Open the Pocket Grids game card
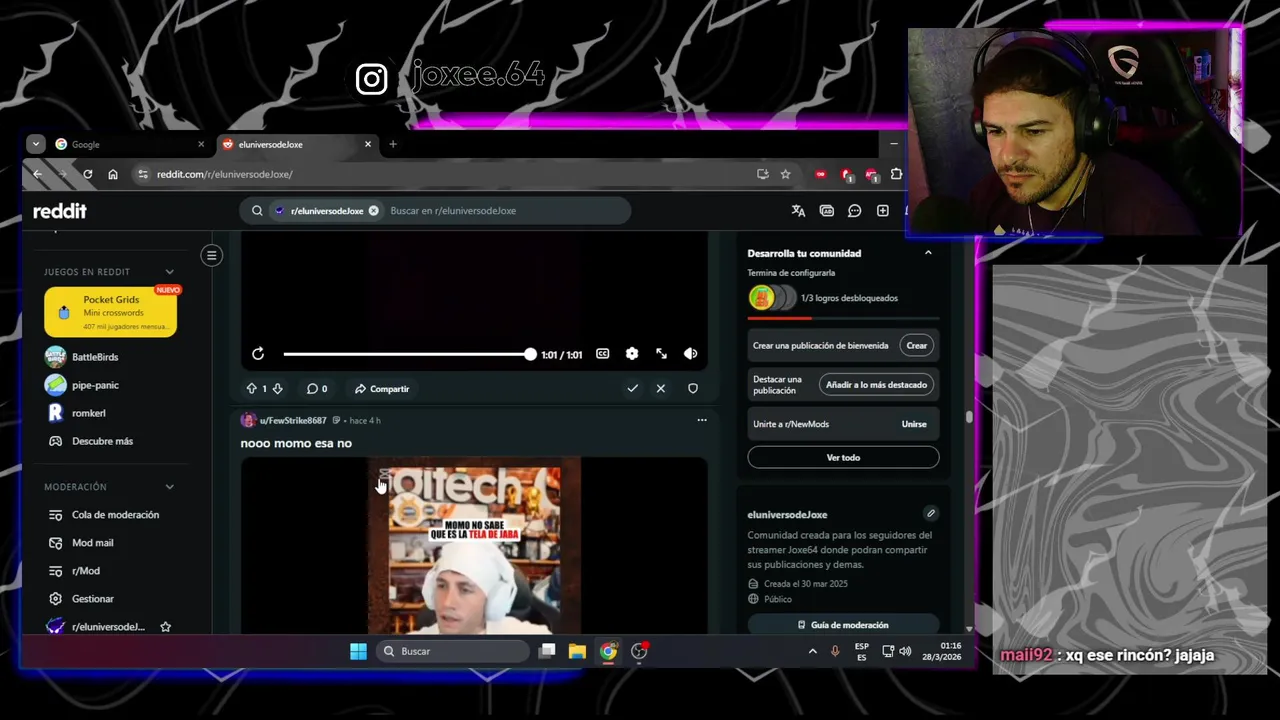Viewport: 1280px width, 720px height. pos(111,313)
